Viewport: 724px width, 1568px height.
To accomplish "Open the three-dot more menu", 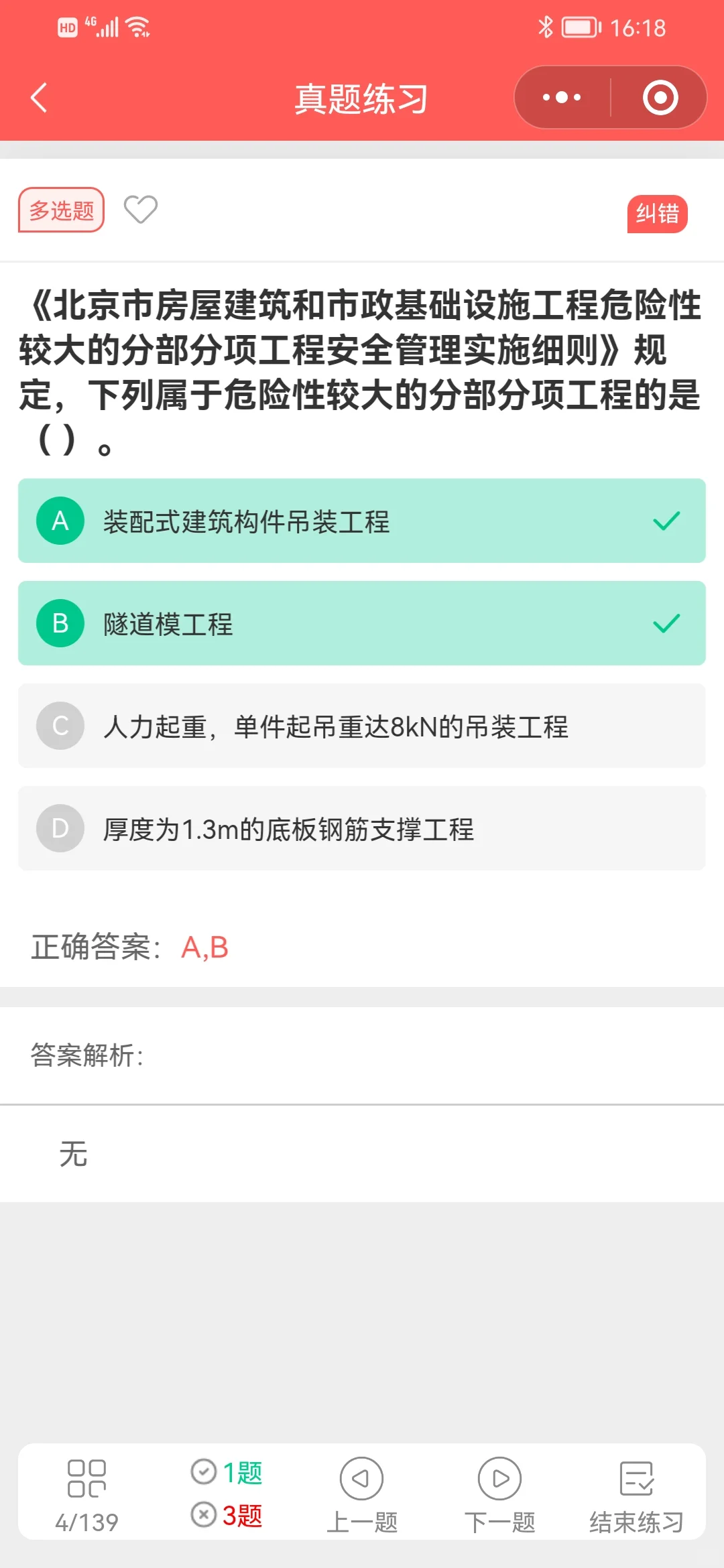I will [x=562, y=98].
